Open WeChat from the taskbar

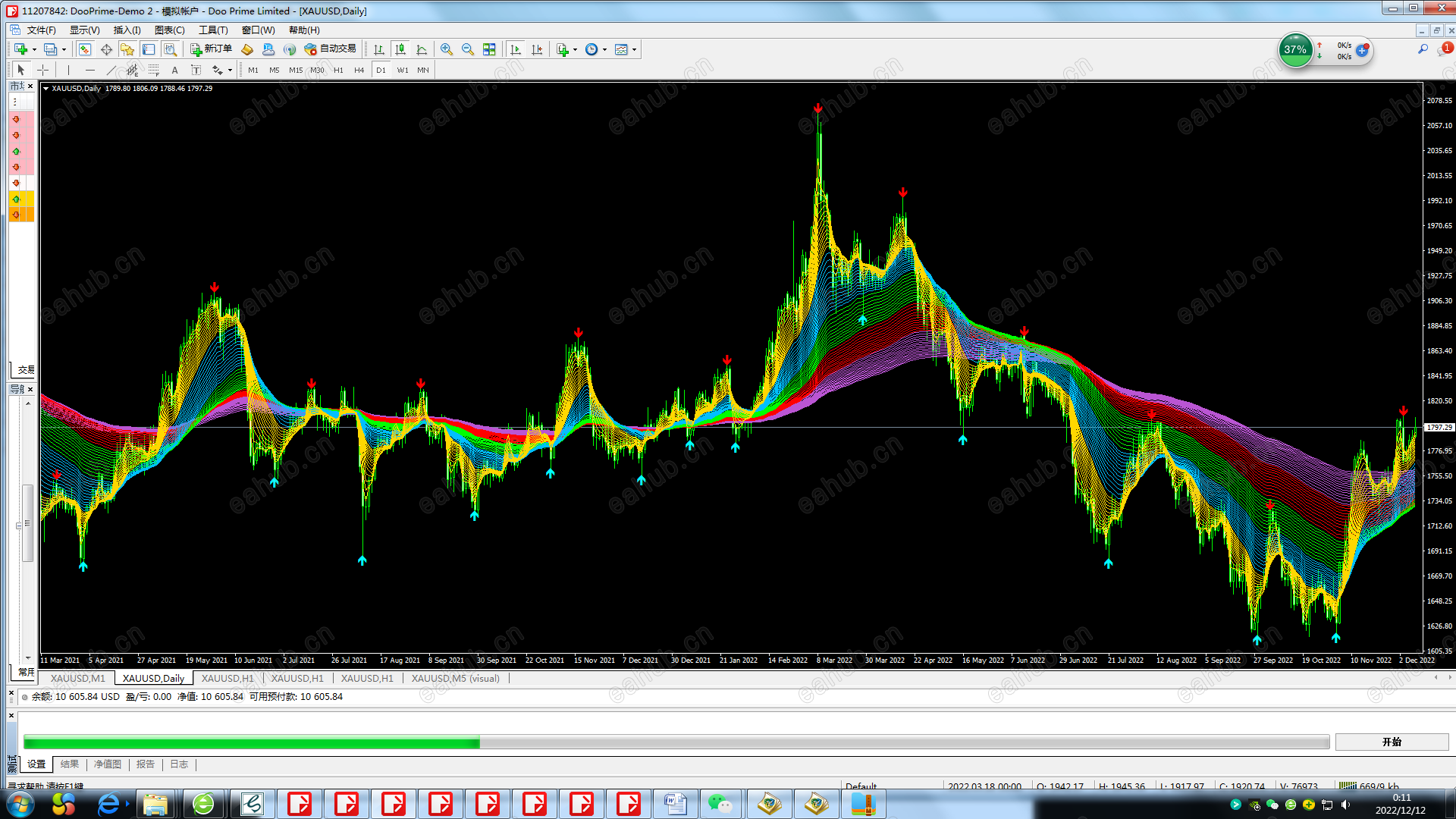coord(720,804)
